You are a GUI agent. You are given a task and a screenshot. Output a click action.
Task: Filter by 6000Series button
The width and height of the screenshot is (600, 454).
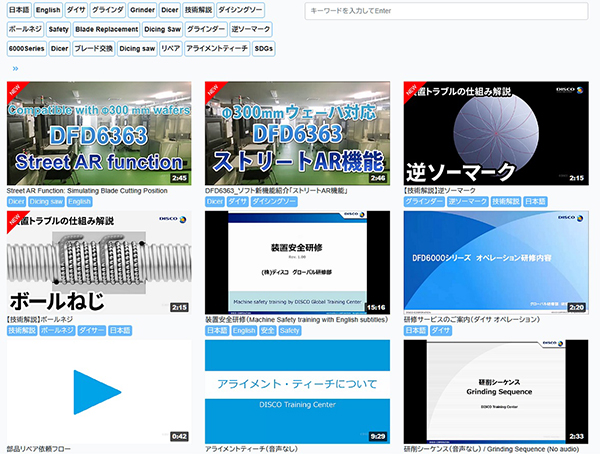(x=27, y=49)
